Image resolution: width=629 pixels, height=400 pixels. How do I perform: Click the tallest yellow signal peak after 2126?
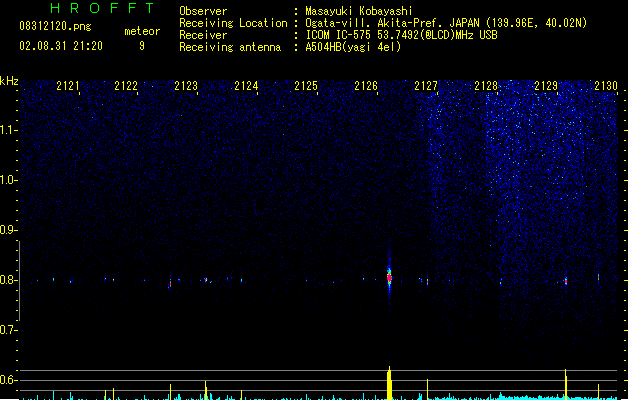389,383
